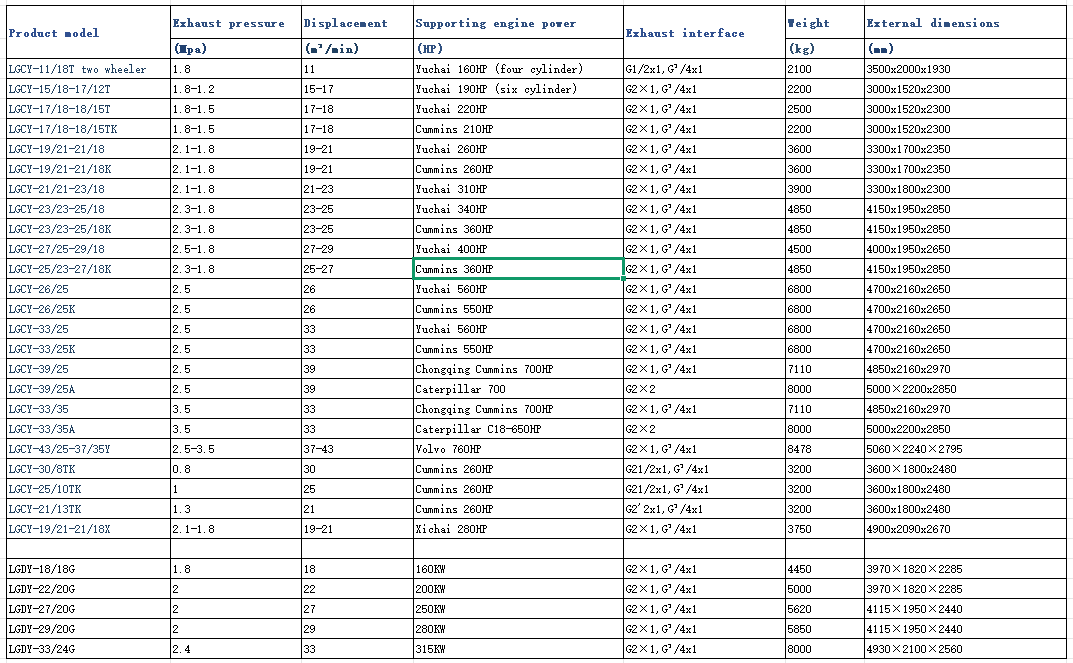Open the LGCY-11/18T two wheeler model

[77, 69]
